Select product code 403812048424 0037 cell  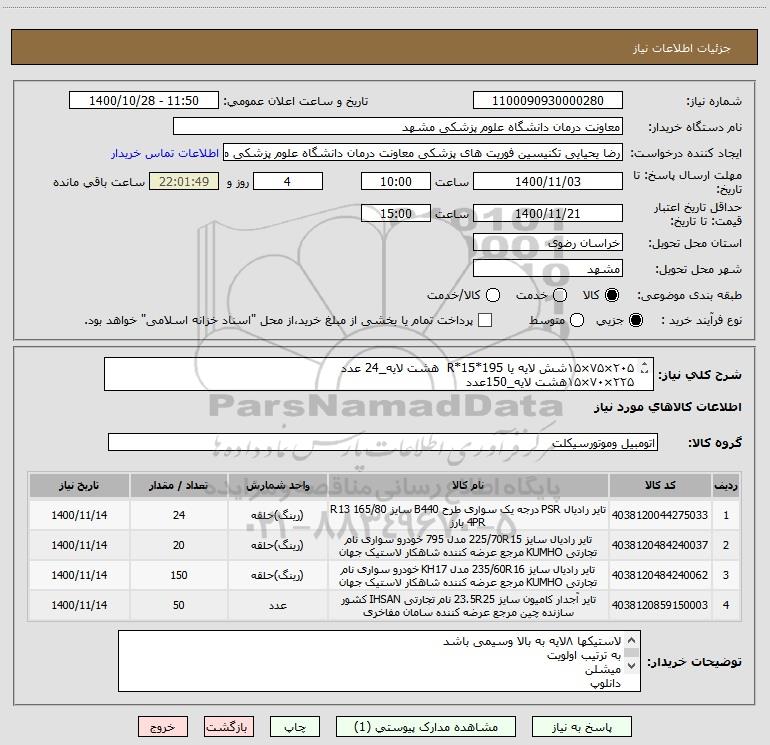[660, 545]
